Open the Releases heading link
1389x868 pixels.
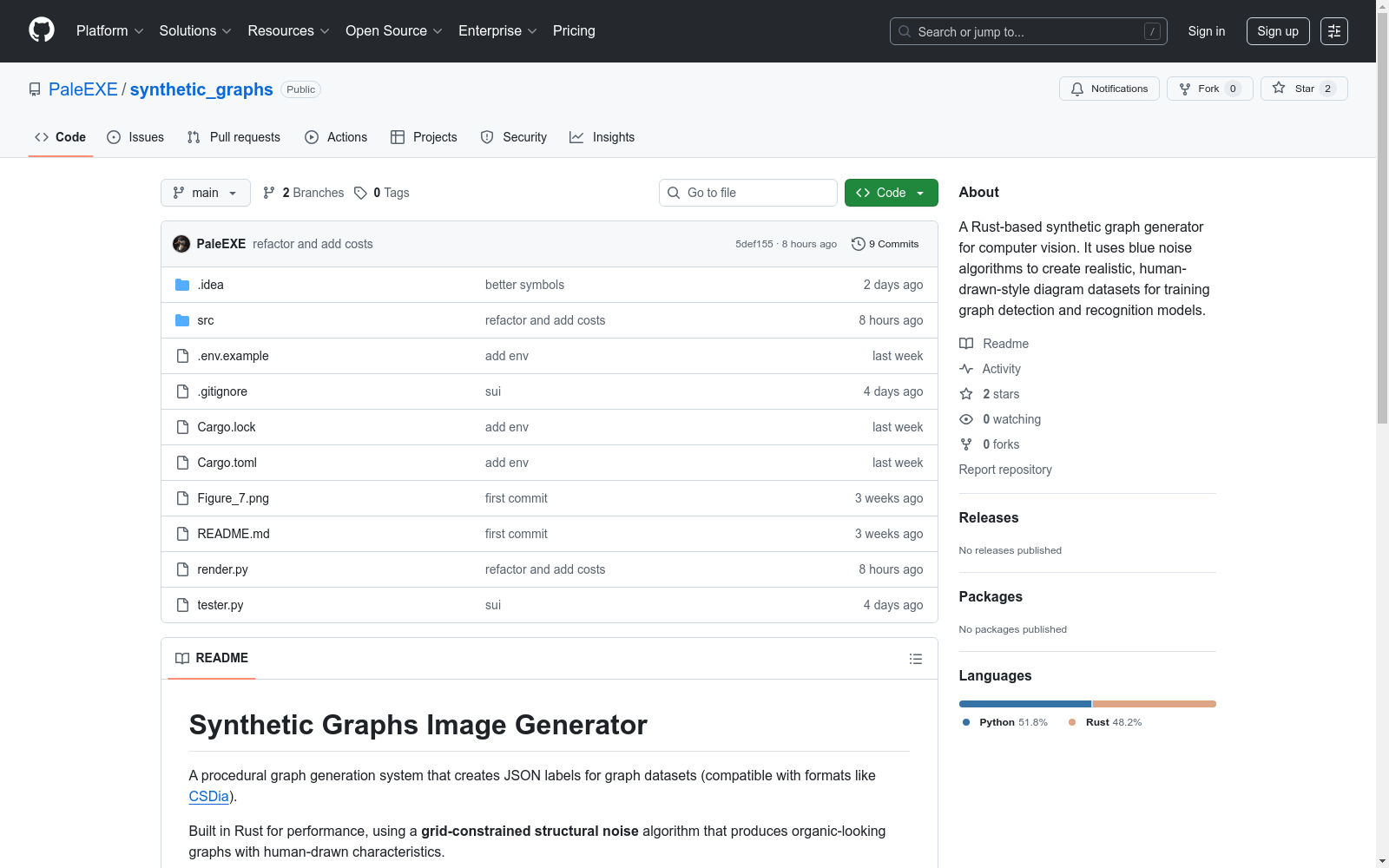click(x=989, y=518)
